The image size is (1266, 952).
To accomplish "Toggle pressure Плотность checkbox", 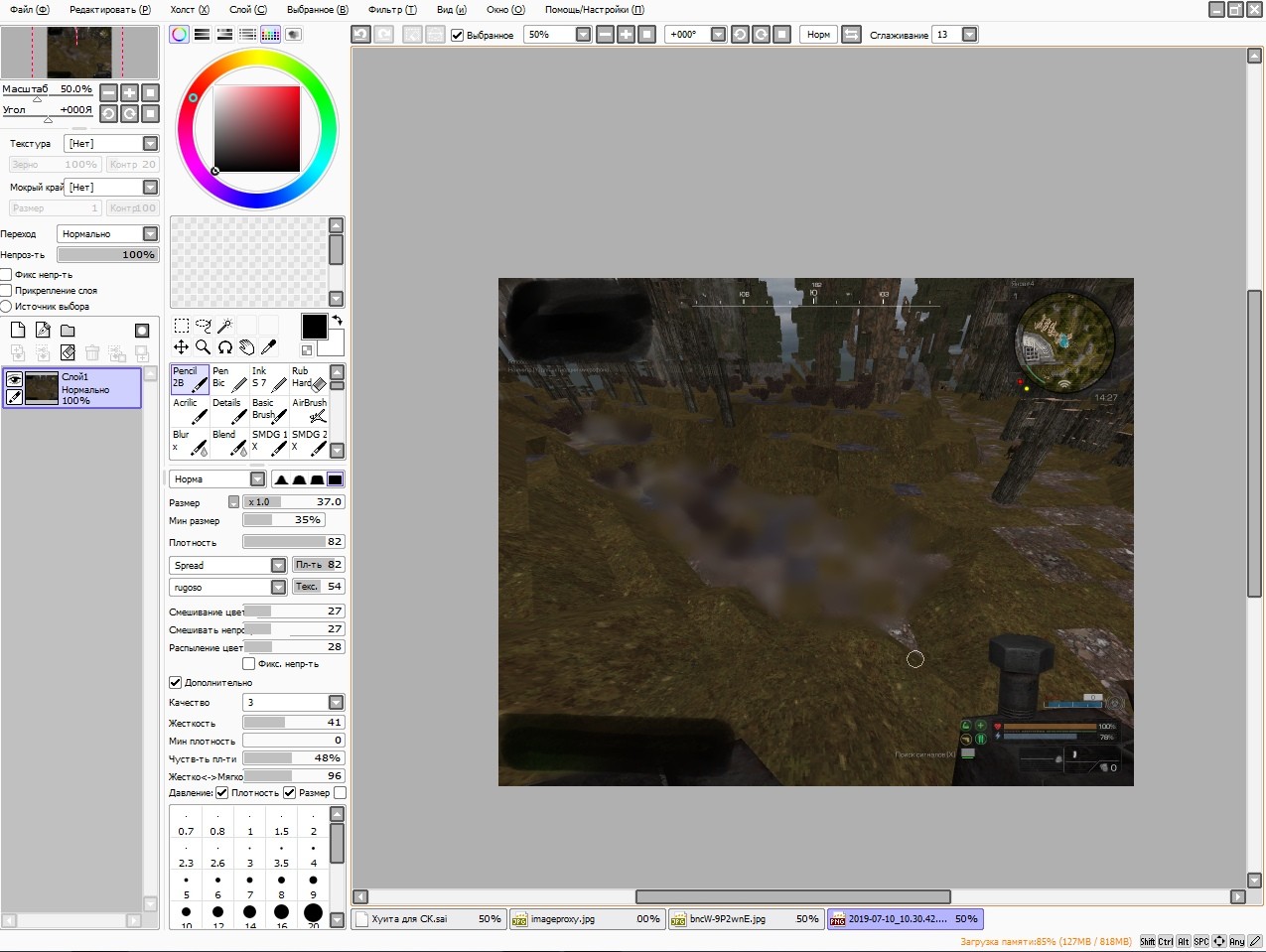I will click(222, 793).
